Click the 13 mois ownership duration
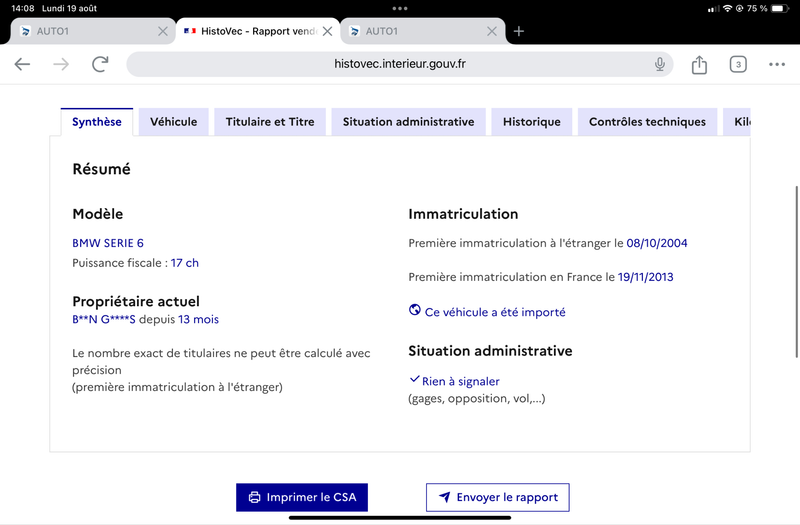Screen dimensions: 800x525 coord(198,319)
